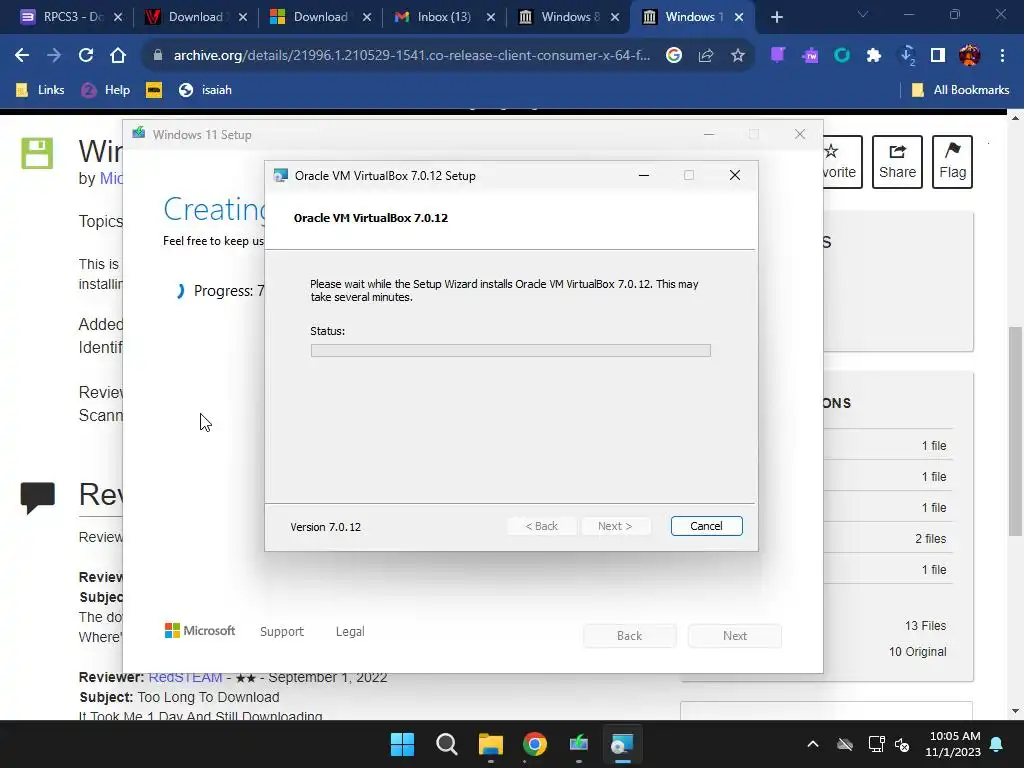Go back in Chrome browser
This screenshot has height=768, width=1024.
click(x=22, y=56)
